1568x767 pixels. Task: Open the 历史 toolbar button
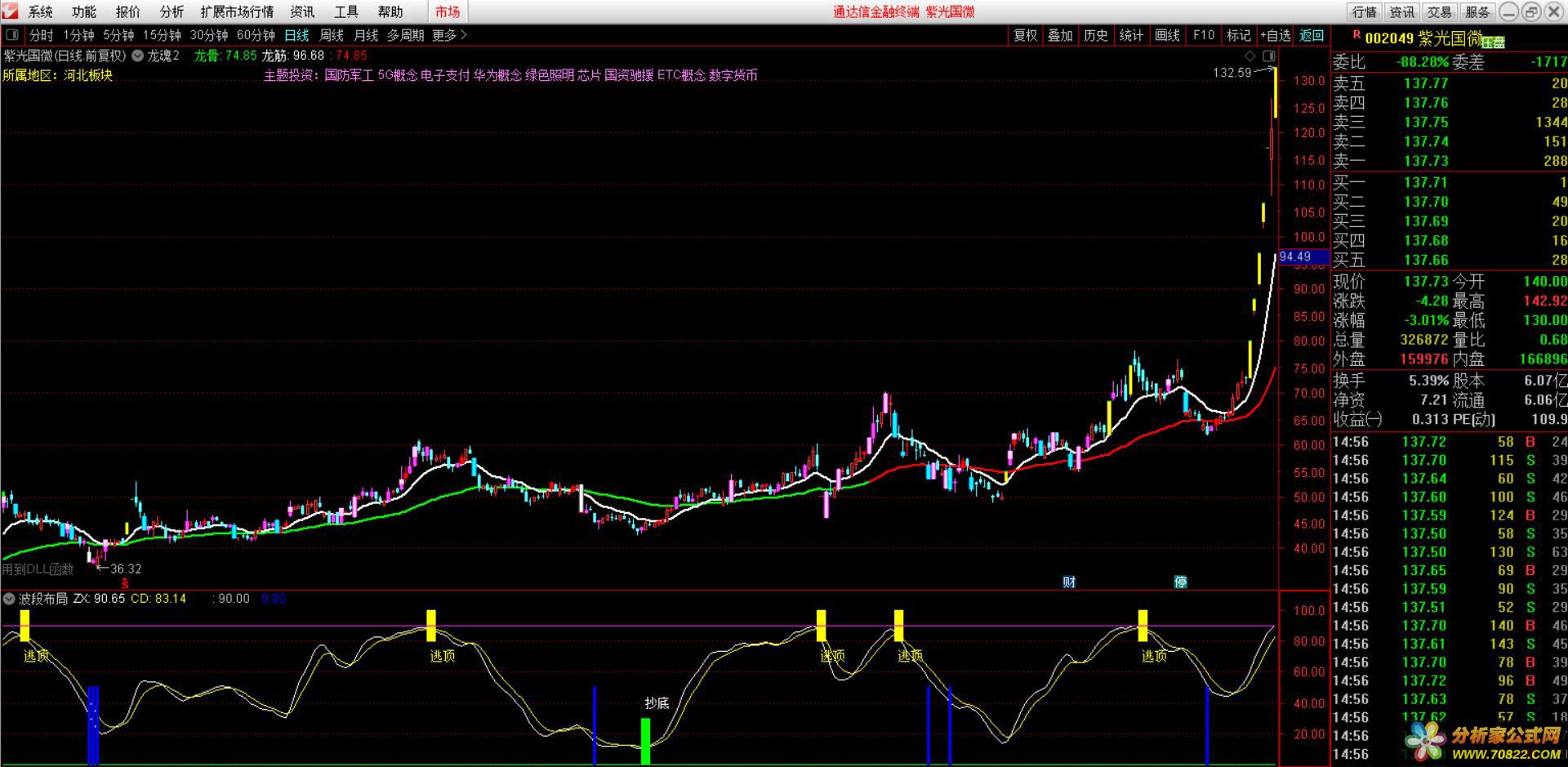coord(1096,35)
